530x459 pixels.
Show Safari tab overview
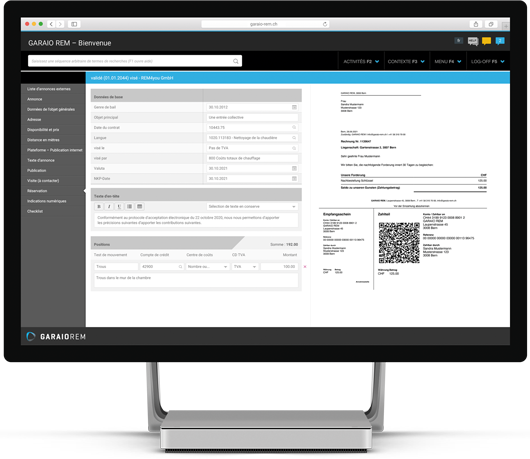coord(491,24)
